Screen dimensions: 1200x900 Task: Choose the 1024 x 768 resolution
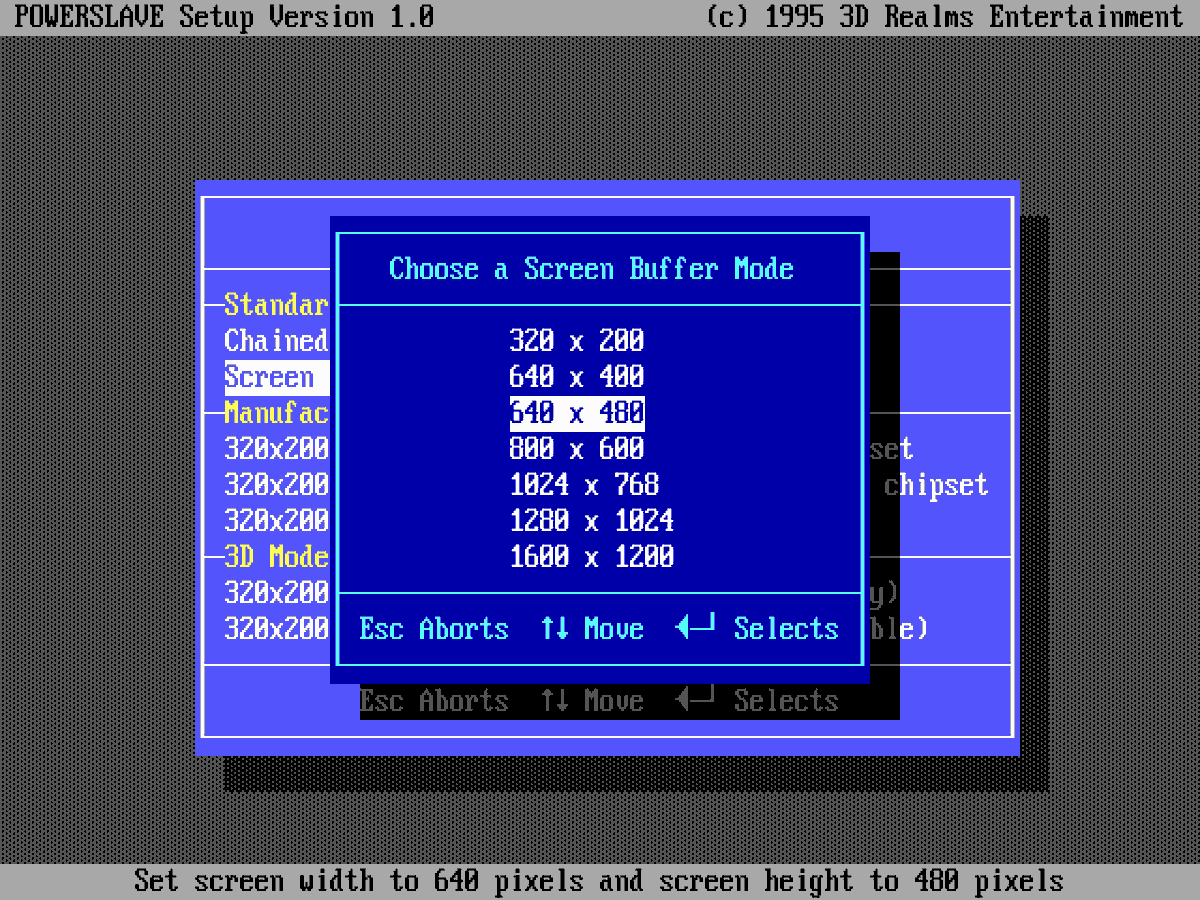[x=585, y=485]
